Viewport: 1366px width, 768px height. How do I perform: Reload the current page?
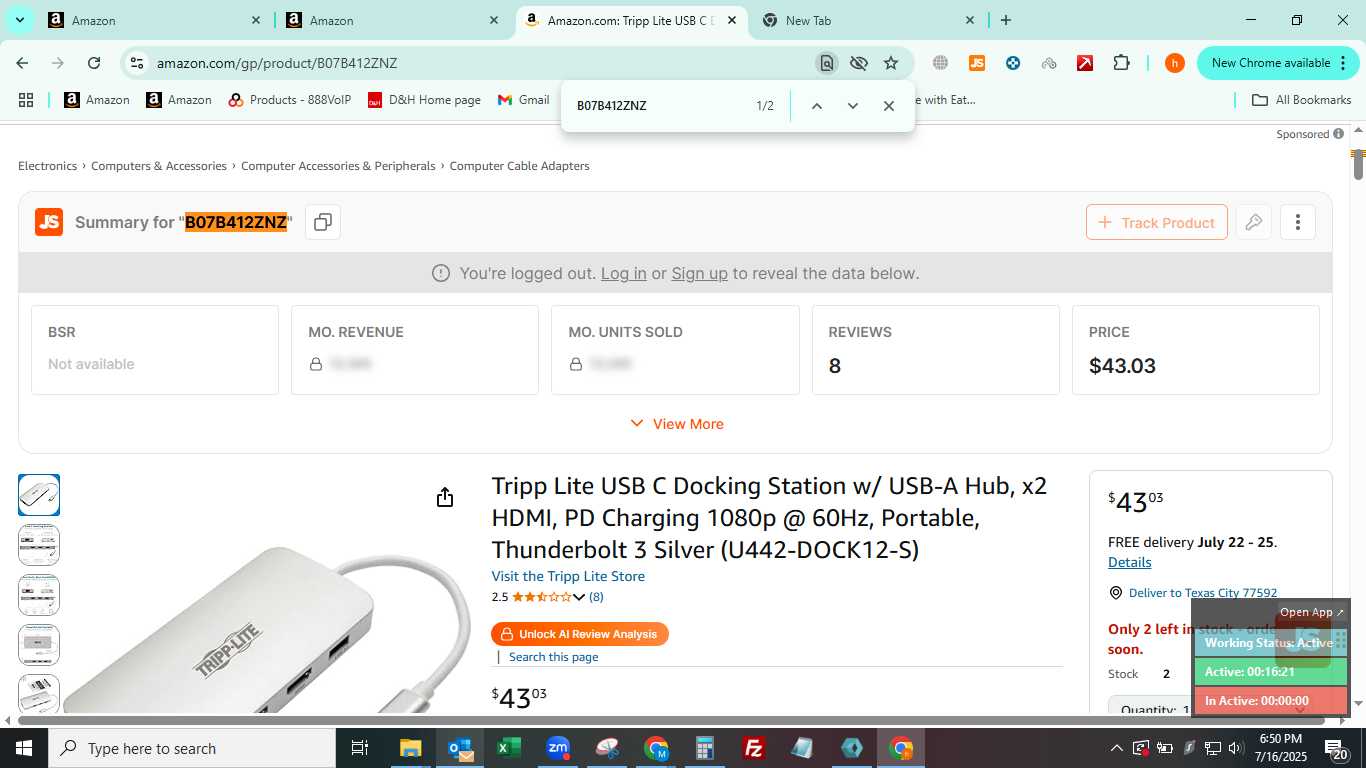tap(94, 63)
